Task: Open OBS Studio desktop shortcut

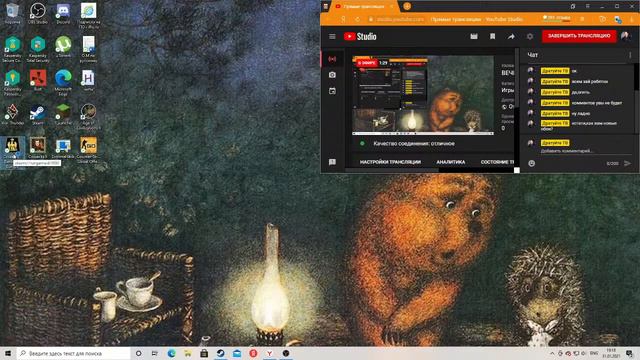Action: pyautogui.click(x=38, y=13)
